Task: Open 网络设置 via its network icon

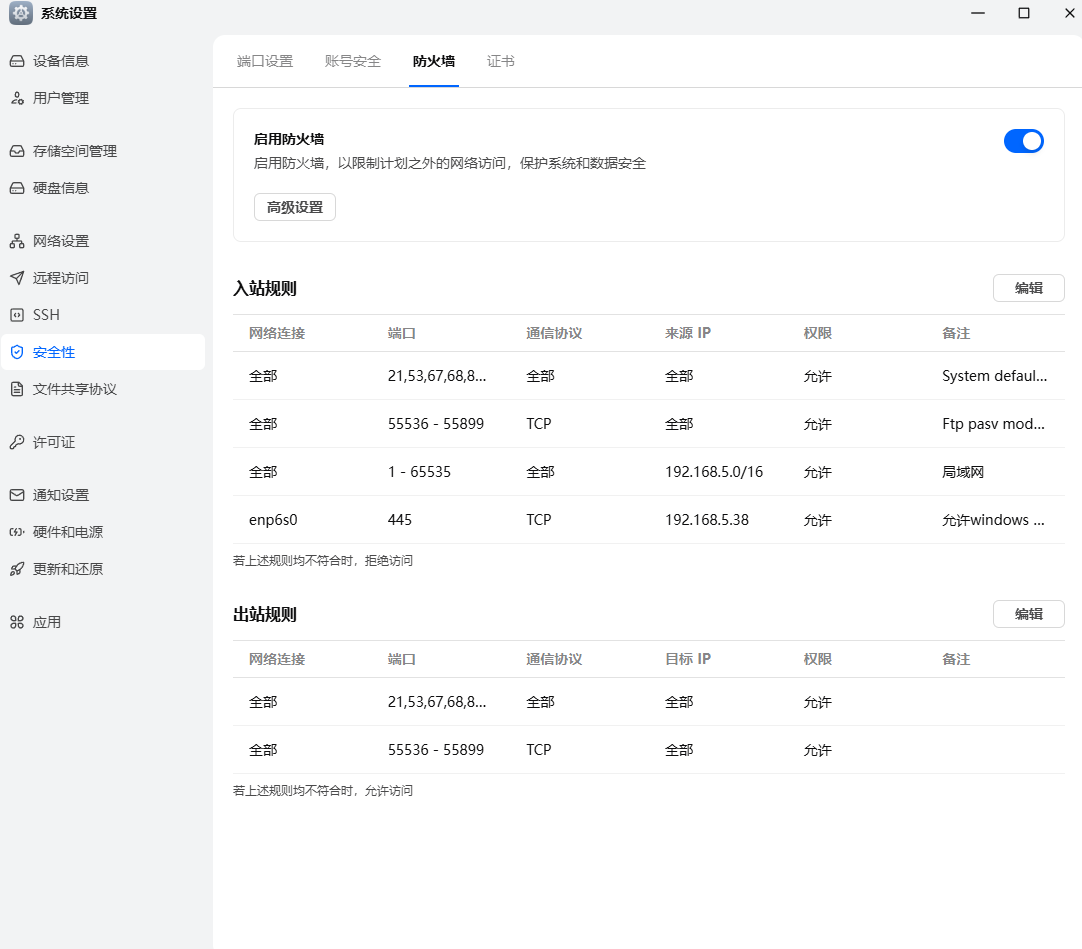Action: click(17, 241)
